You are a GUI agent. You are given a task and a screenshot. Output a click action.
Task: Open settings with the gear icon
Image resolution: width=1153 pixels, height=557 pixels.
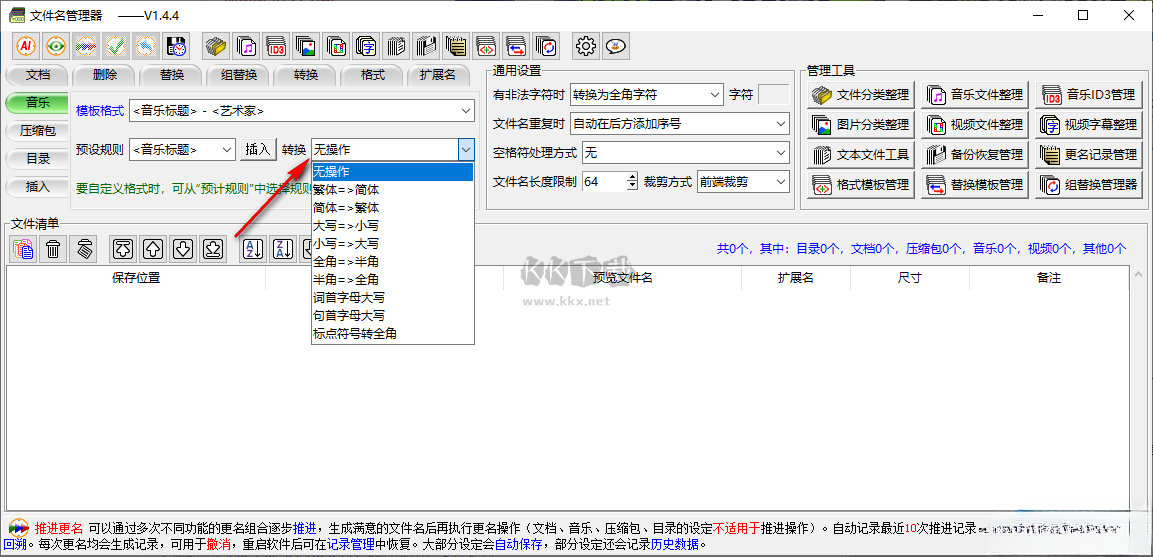(x=586, y=46)
